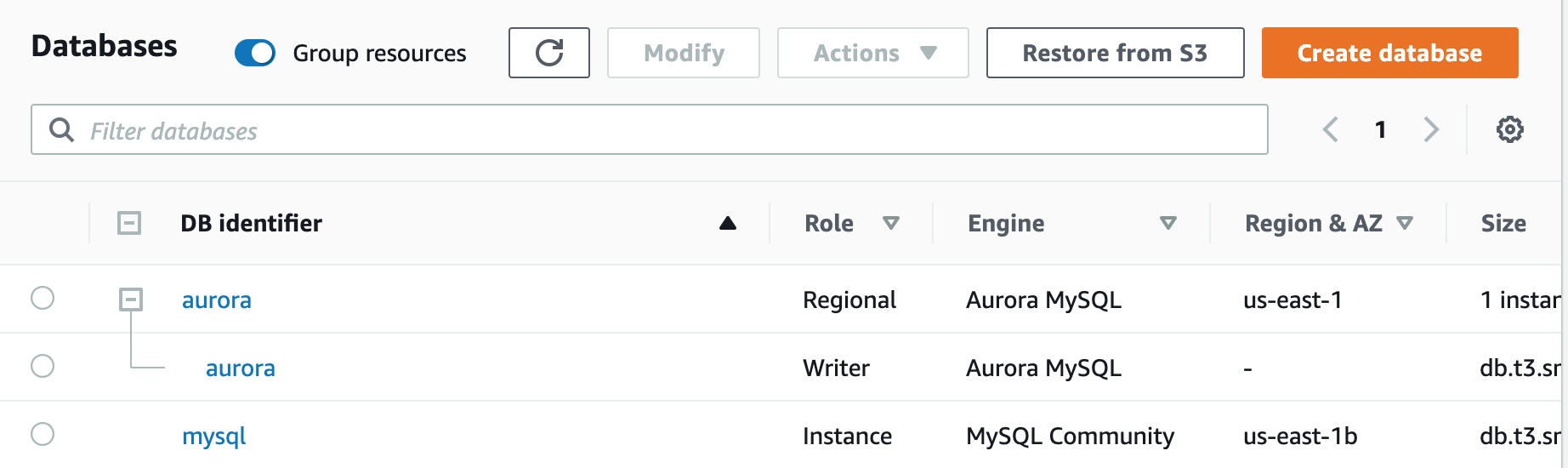Open the Actions dropdown menu
The width and height of the screenshot is (1568, 468).
872,53
